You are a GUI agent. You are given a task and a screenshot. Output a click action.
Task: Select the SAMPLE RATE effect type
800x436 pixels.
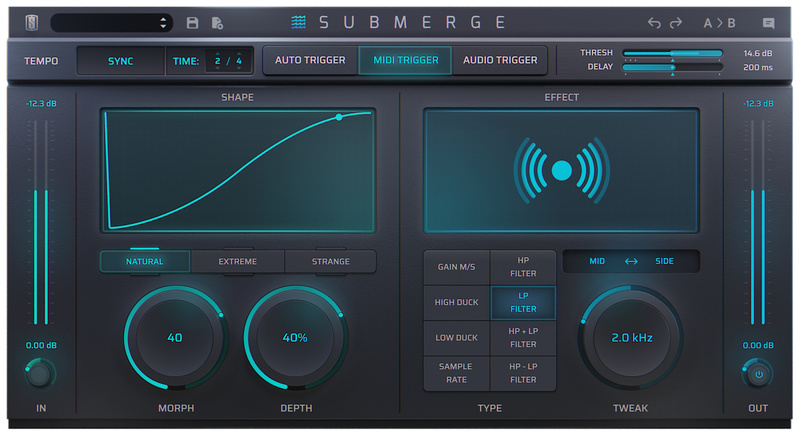[456, 373]
